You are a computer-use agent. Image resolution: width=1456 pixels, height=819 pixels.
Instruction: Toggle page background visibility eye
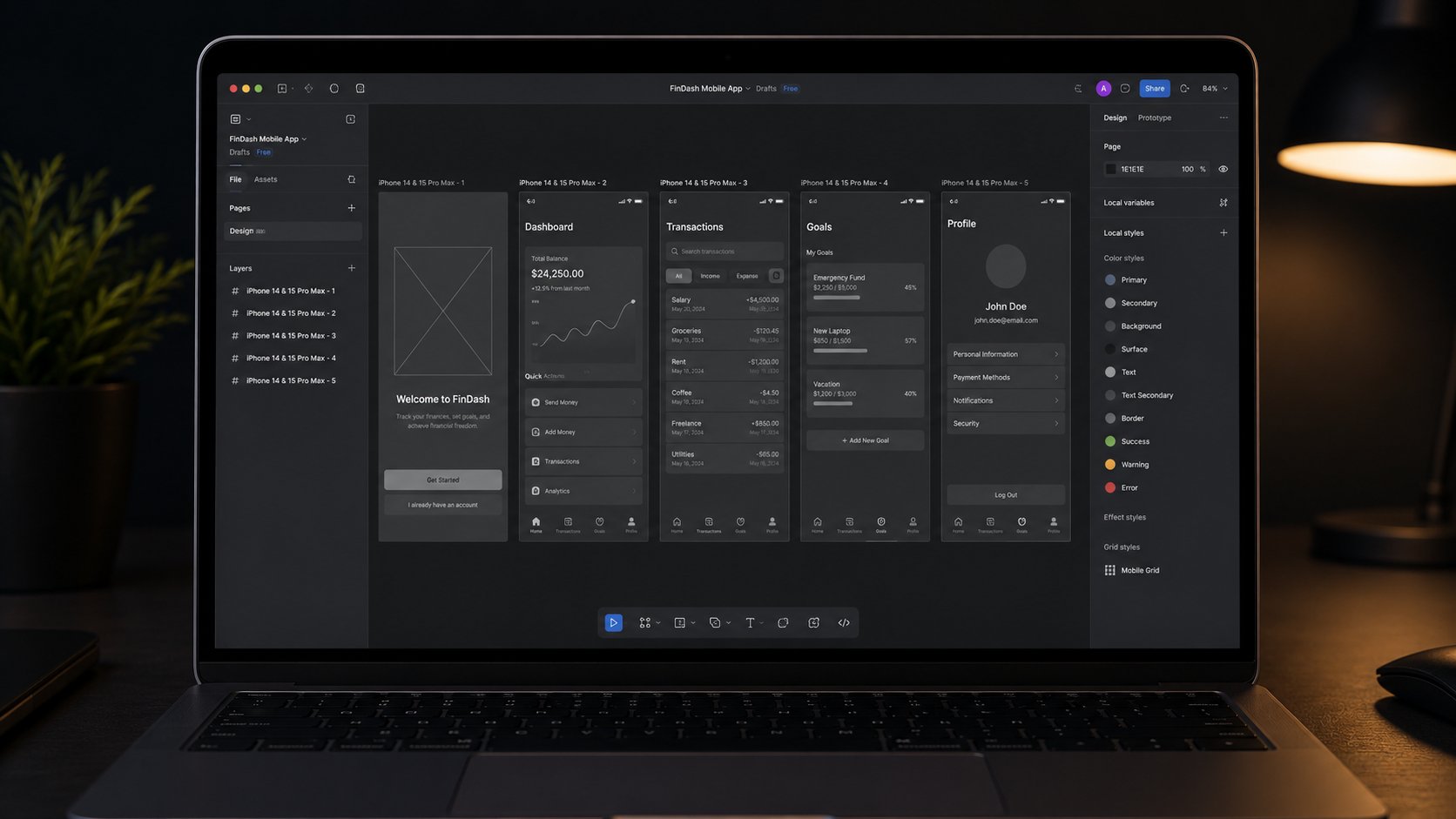[1223, 169]
